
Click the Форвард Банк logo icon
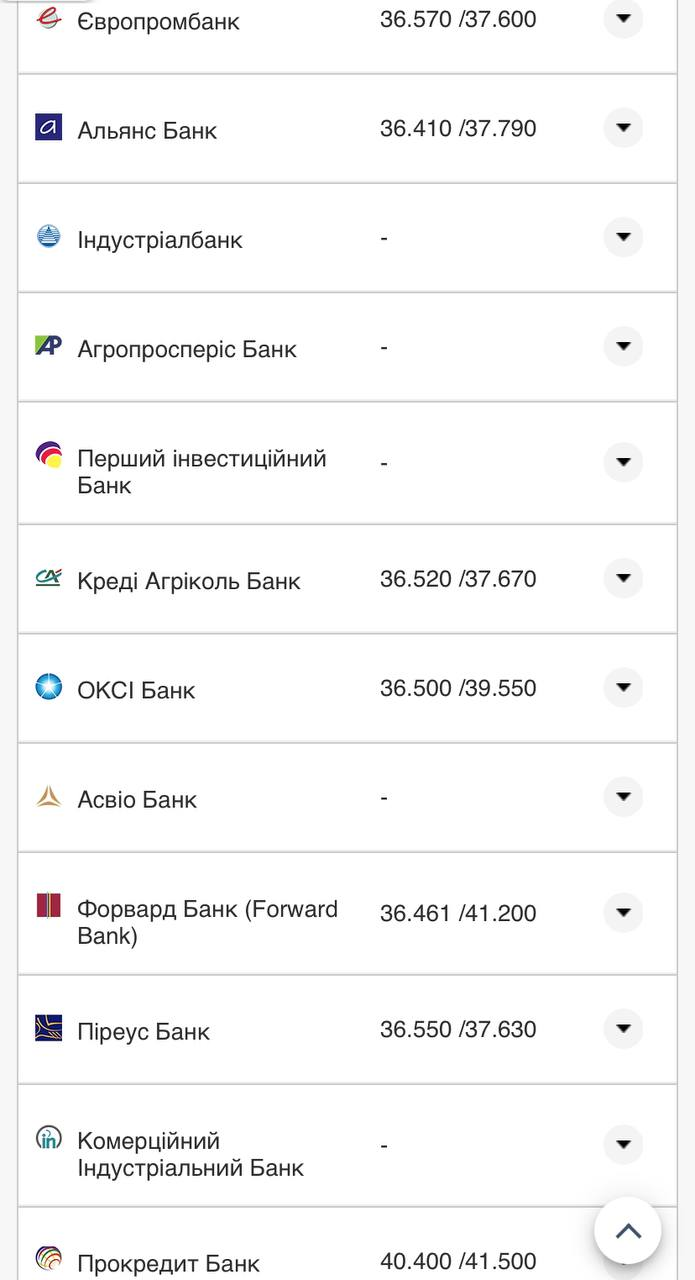point(48,906)
